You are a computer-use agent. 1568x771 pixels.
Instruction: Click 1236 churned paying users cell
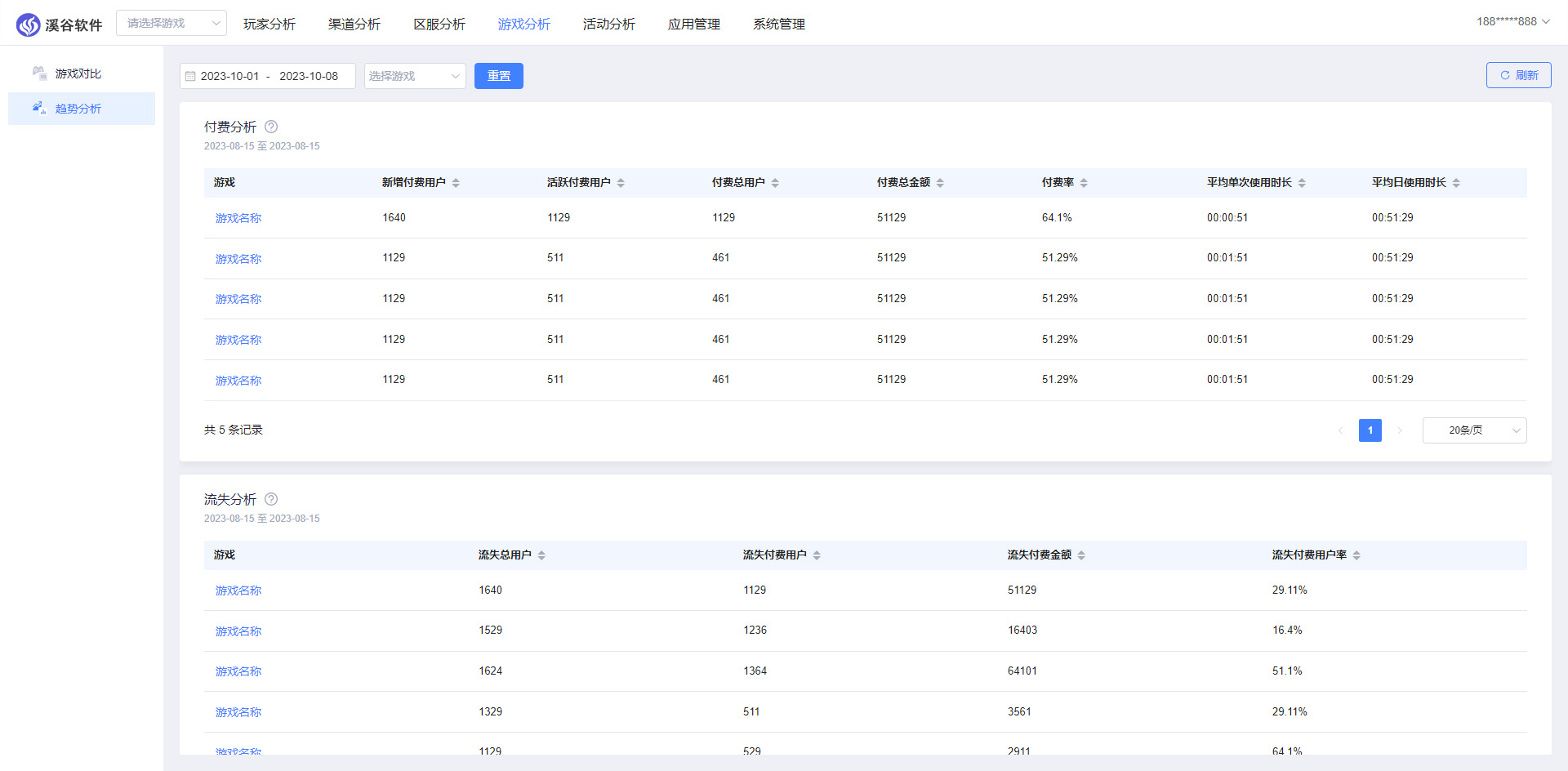(755, 631)
